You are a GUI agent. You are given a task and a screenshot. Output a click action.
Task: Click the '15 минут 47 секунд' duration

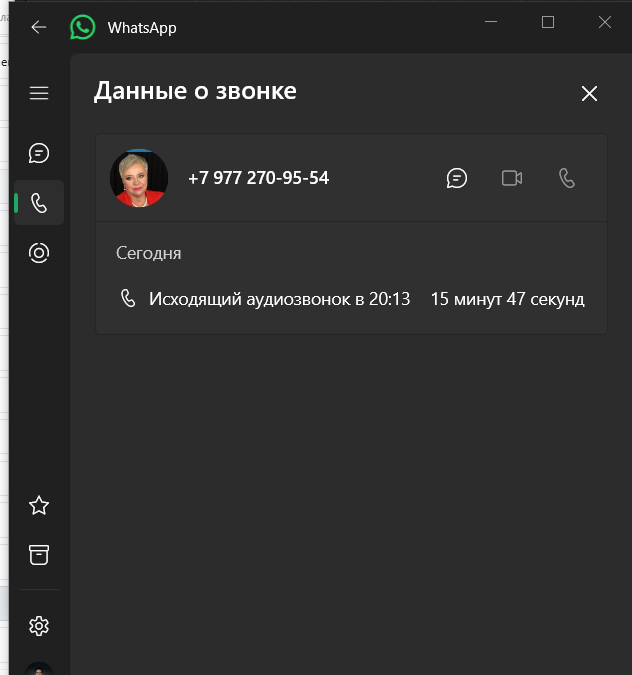(508, 299)
